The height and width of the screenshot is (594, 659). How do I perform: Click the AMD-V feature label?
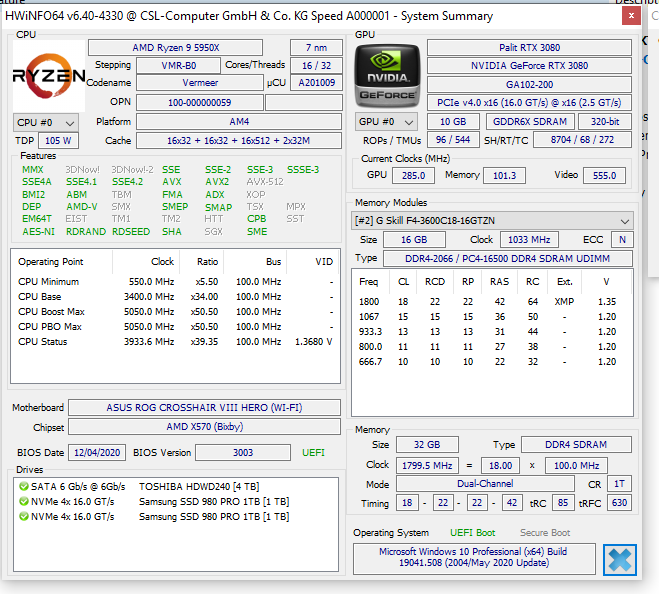(x=82, y=207)
